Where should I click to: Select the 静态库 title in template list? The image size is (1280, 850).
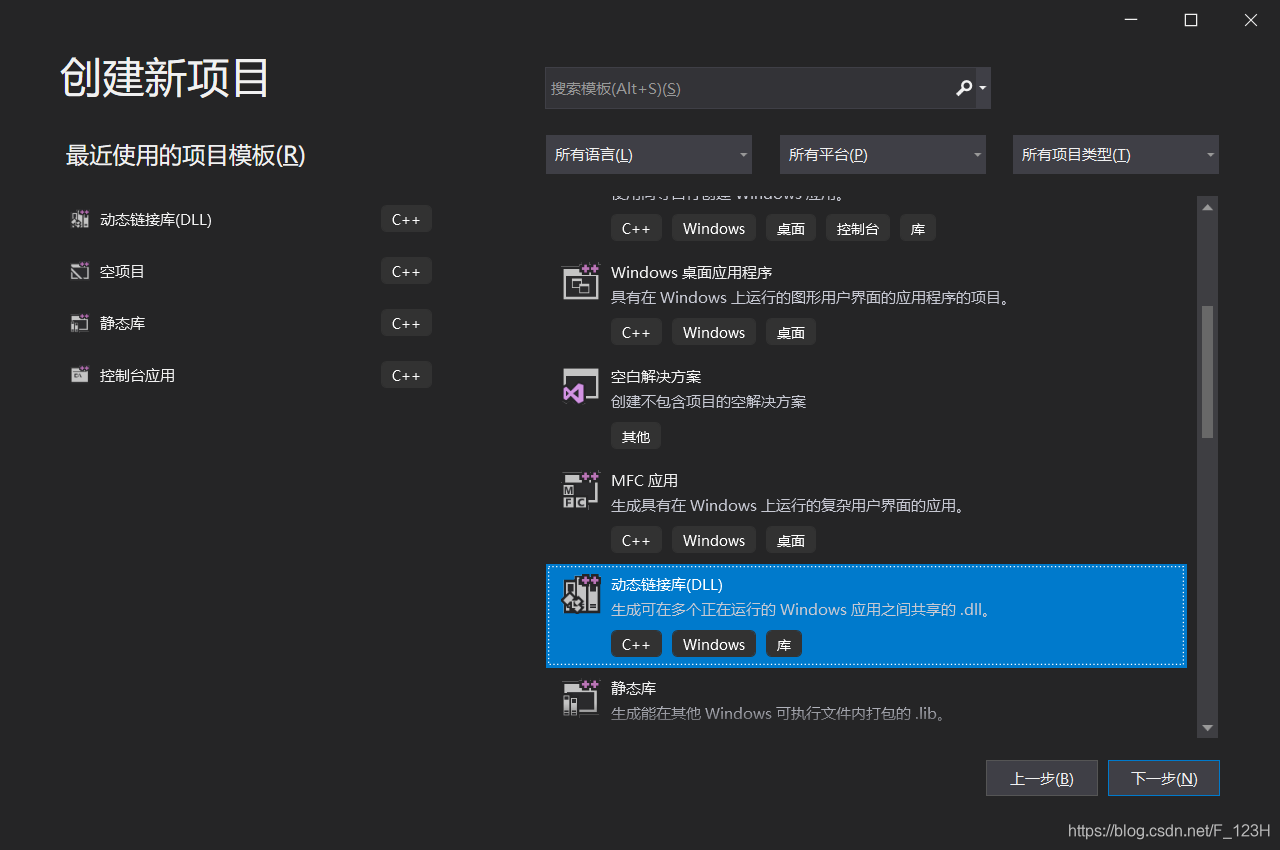tap(634, 688)
